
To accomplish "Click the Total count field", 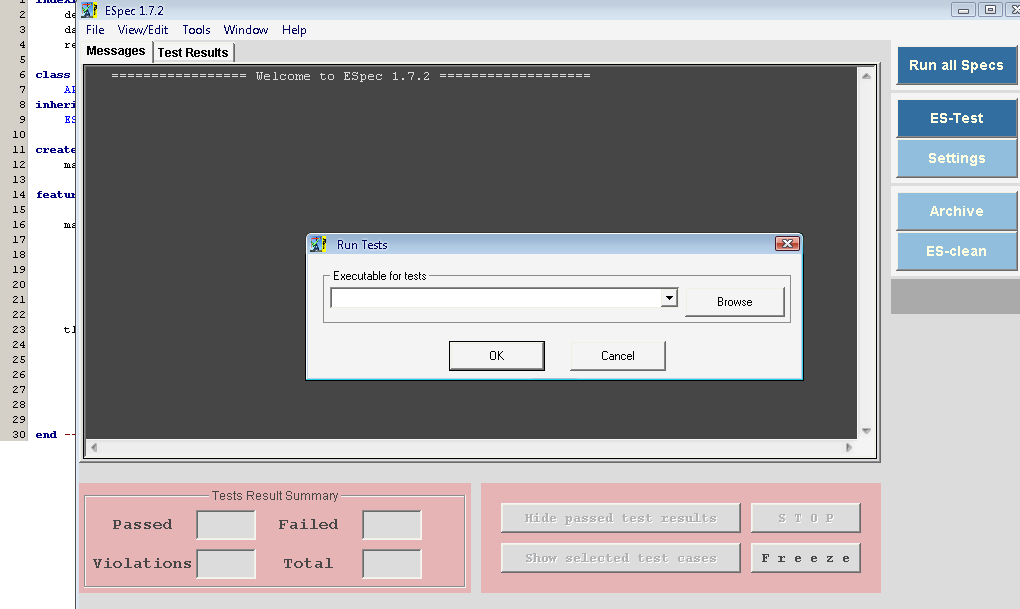I will click(392, 564).
